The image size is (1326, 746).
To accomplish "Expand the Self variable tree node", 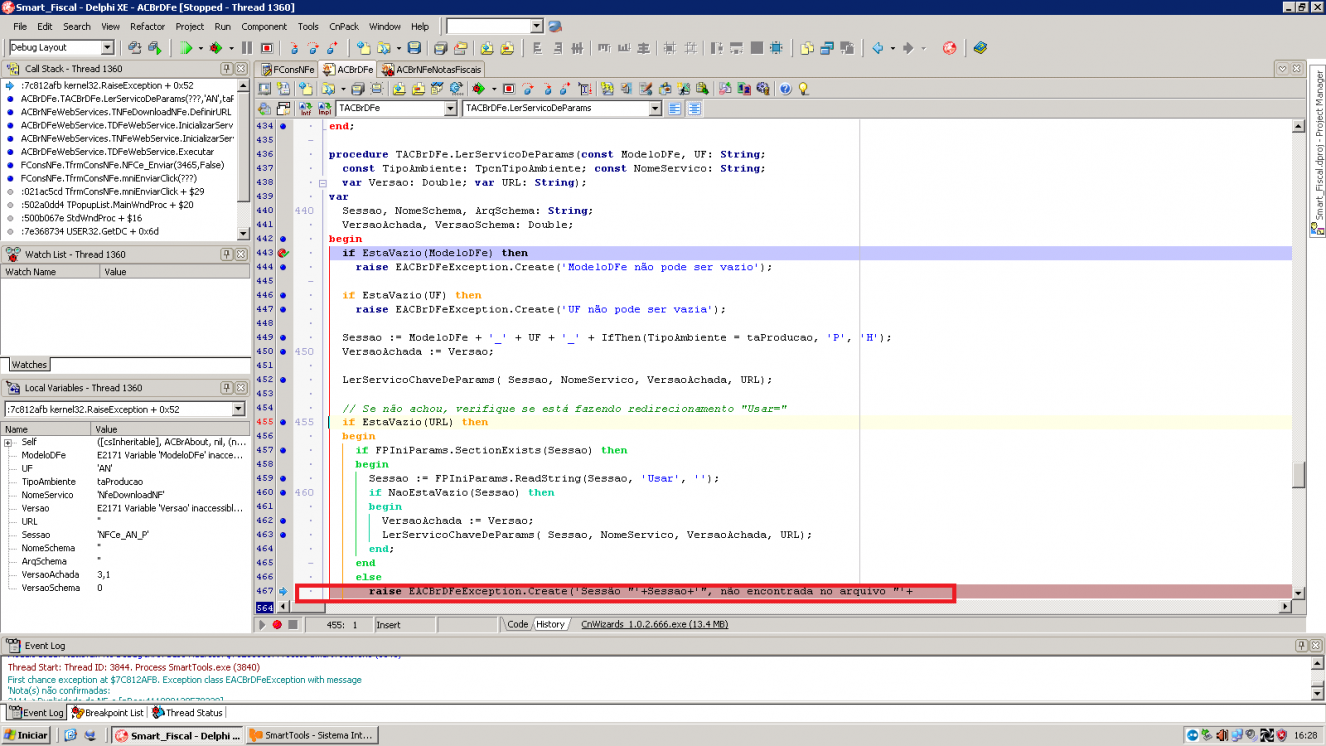I will coord(8,442).
